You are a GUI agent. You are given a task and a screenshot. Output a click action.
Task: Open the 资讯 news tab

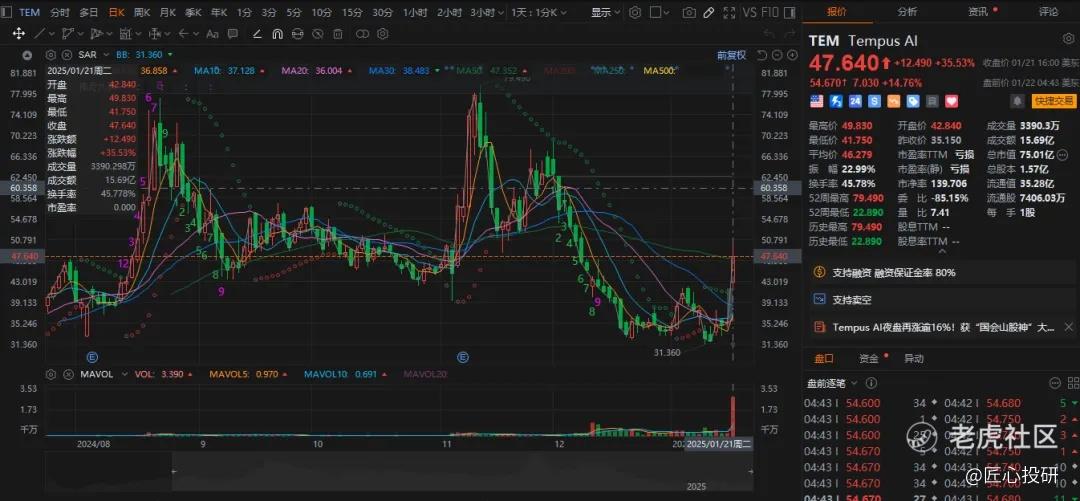click(977, 11)
